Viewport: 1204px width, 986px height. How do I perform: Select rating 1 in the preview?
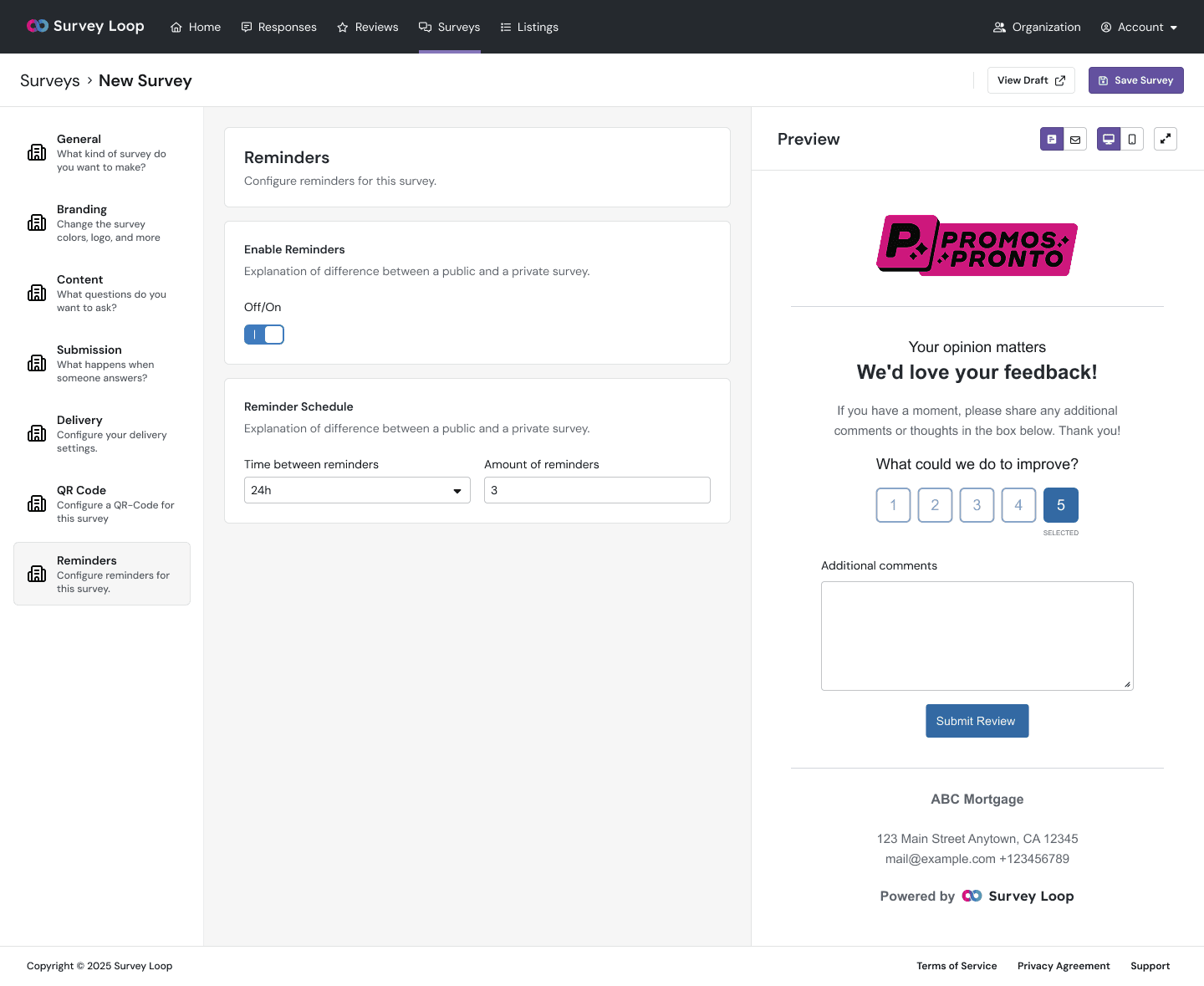pyautogui.click(x=893, y=505)
